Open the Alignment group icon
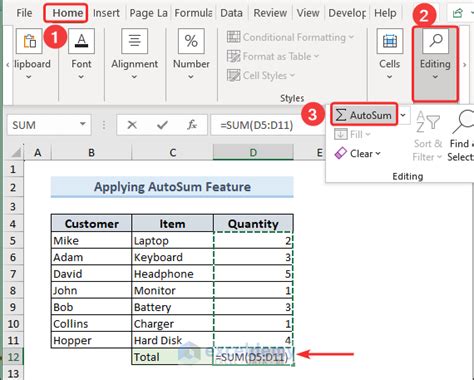474x380 pixels. click(135, 41)
